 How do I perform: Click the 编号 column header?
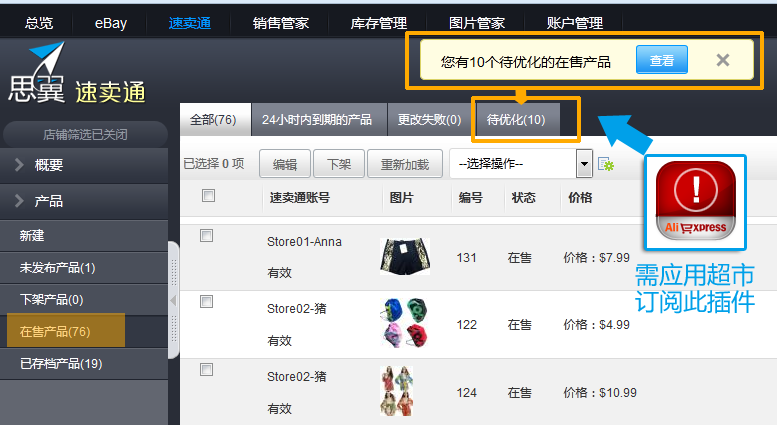point(470,198)
